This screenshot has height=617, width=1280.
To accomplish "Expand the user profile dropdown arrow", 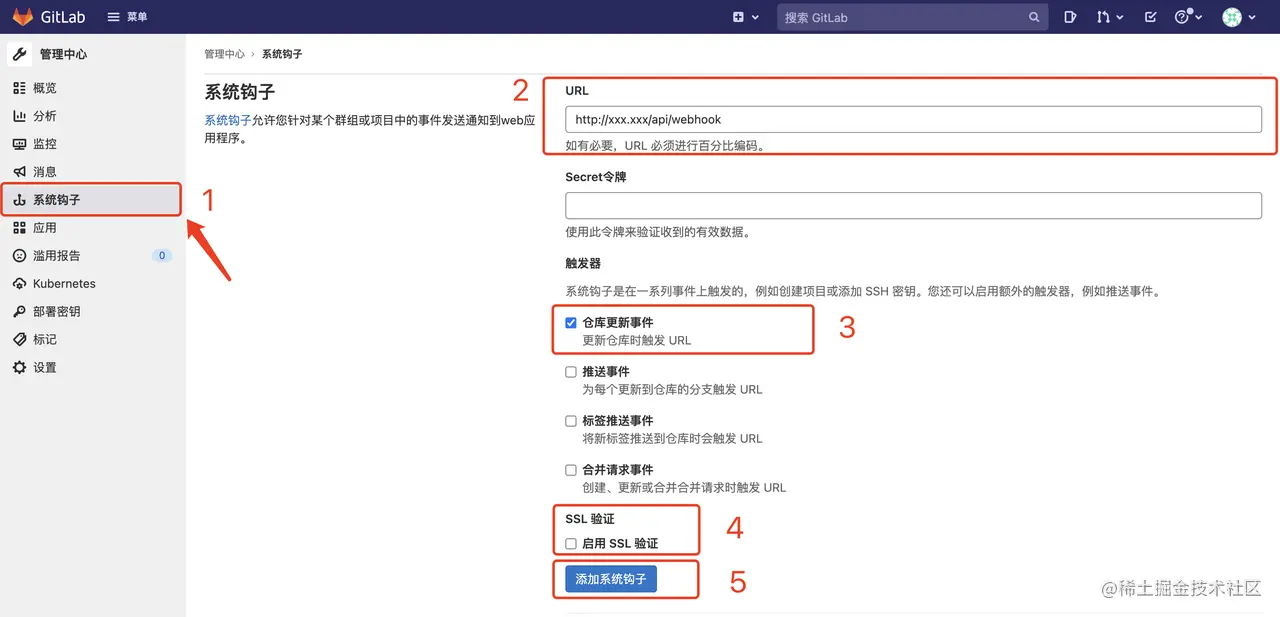I will [1252, 17].
